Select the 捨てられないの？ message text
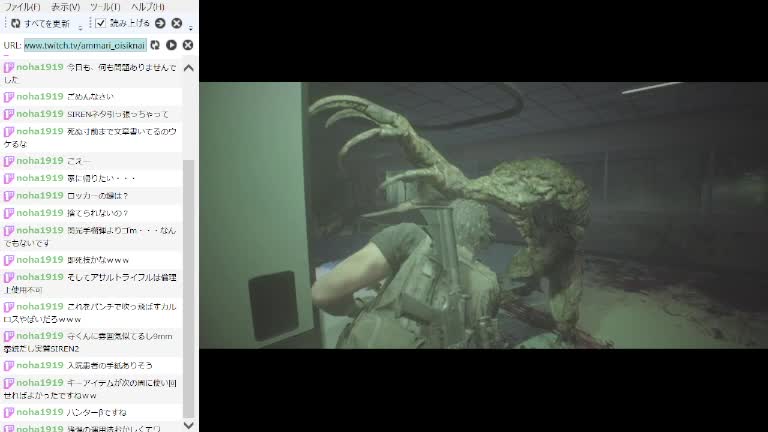This screenshot has height=432, width=768. pos(97,213)
